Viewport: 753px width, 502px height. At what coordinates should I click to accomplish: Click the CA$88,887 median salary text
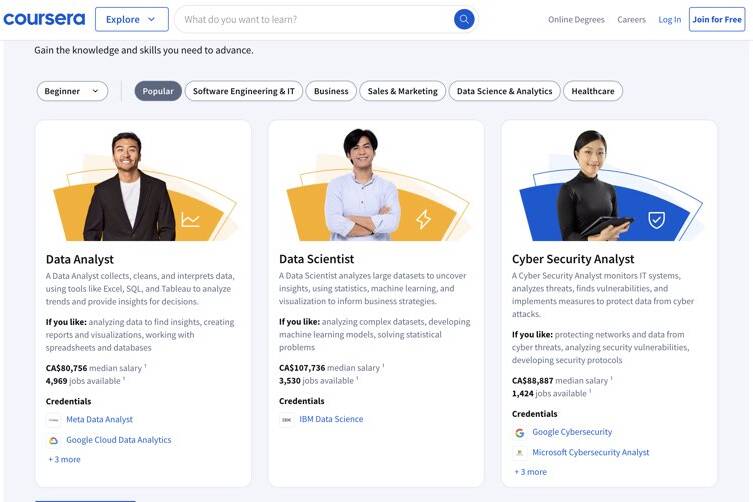(561, 380)
